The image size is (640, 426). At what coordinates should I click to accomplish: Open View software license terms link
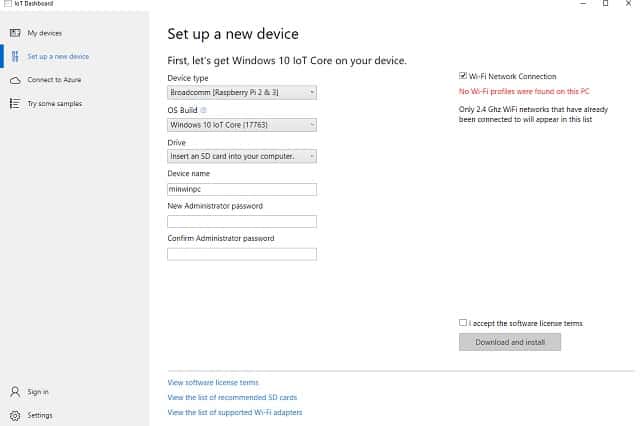coord(213,382)
